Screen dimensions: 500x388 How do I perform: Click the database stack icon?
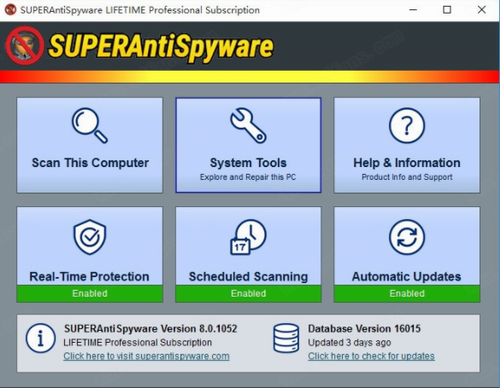pyautogui.click(x=286, y=338)
